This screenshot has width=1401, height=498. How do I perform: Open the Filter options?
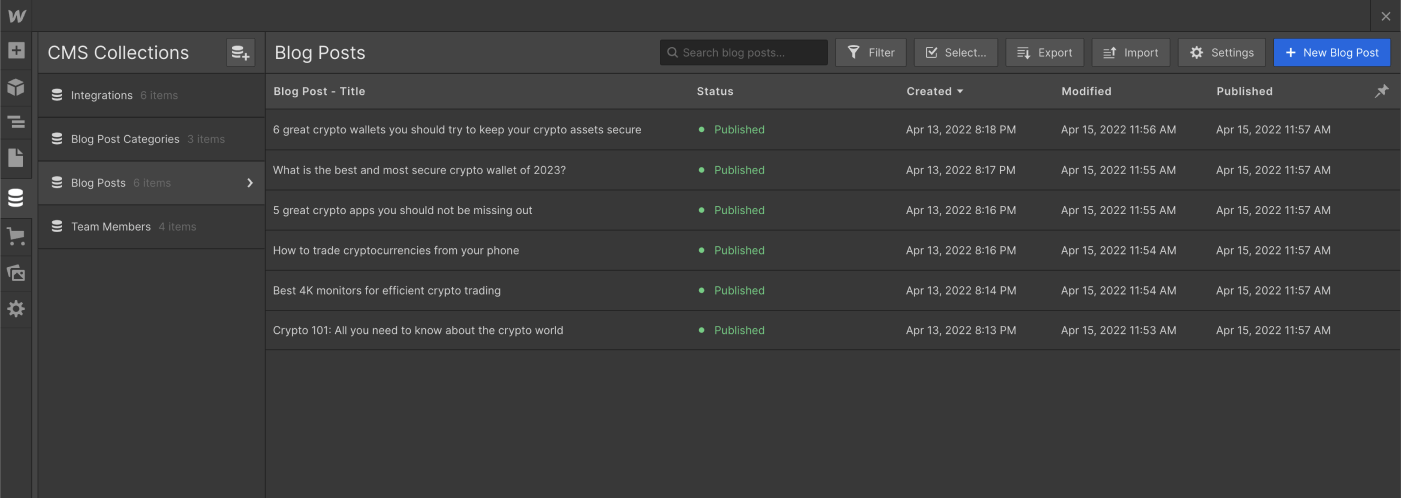tap(871, 53)
